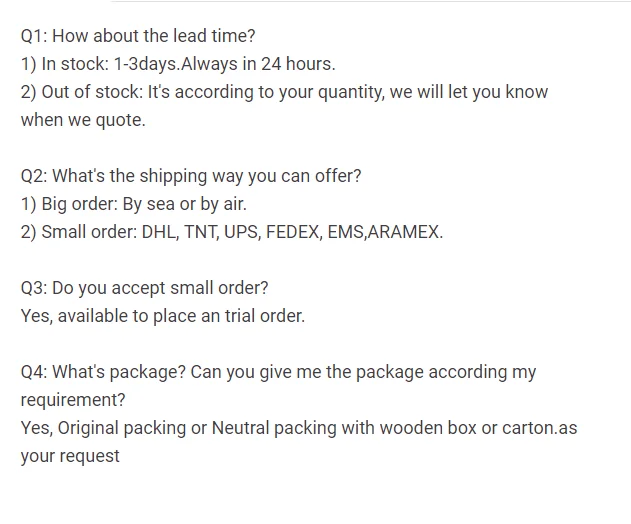This screenshot has width=631, height=524.
Task: Click the Q1 lead time question
Action: (138, 36)
